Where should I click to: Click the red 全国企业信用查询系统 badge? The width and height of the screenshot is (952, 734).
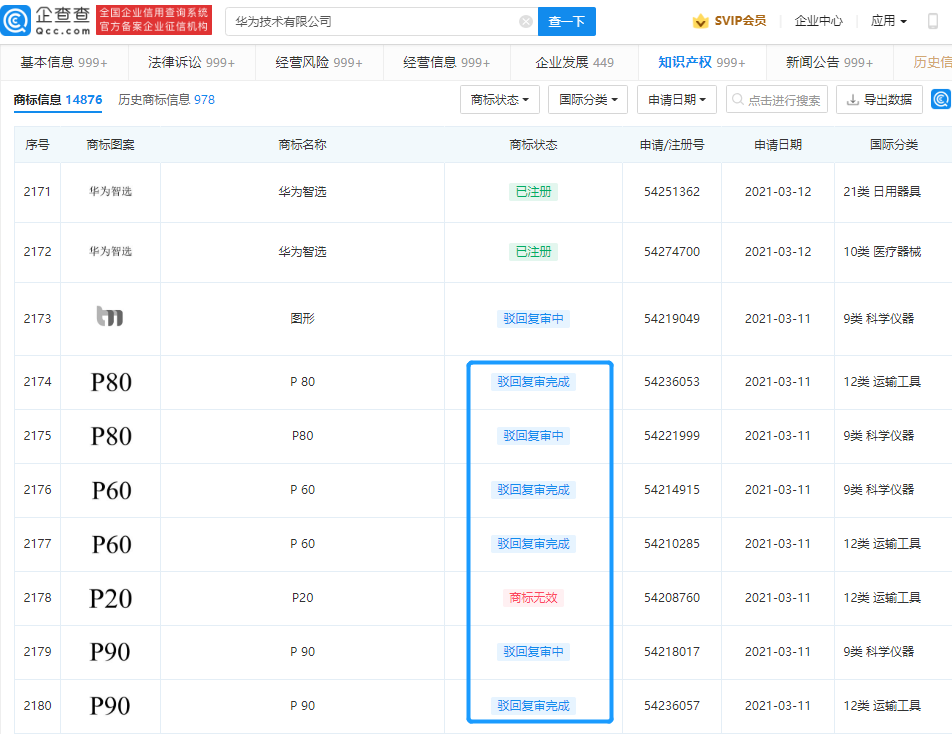pos(152,19)
